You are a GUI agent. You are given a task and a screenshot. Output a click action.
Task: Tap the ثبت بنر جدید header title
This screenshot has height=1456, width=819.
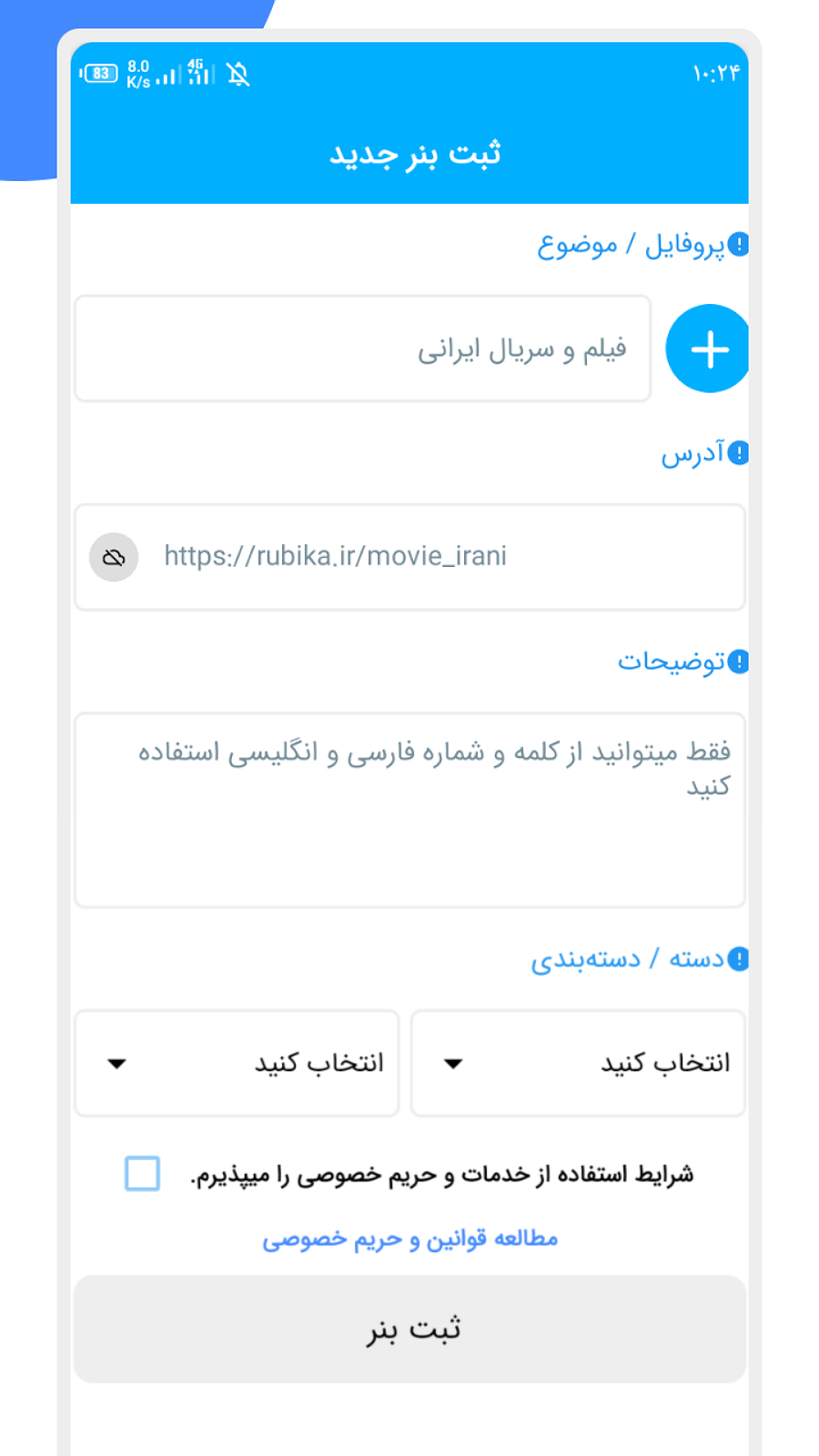pos(415,155)
